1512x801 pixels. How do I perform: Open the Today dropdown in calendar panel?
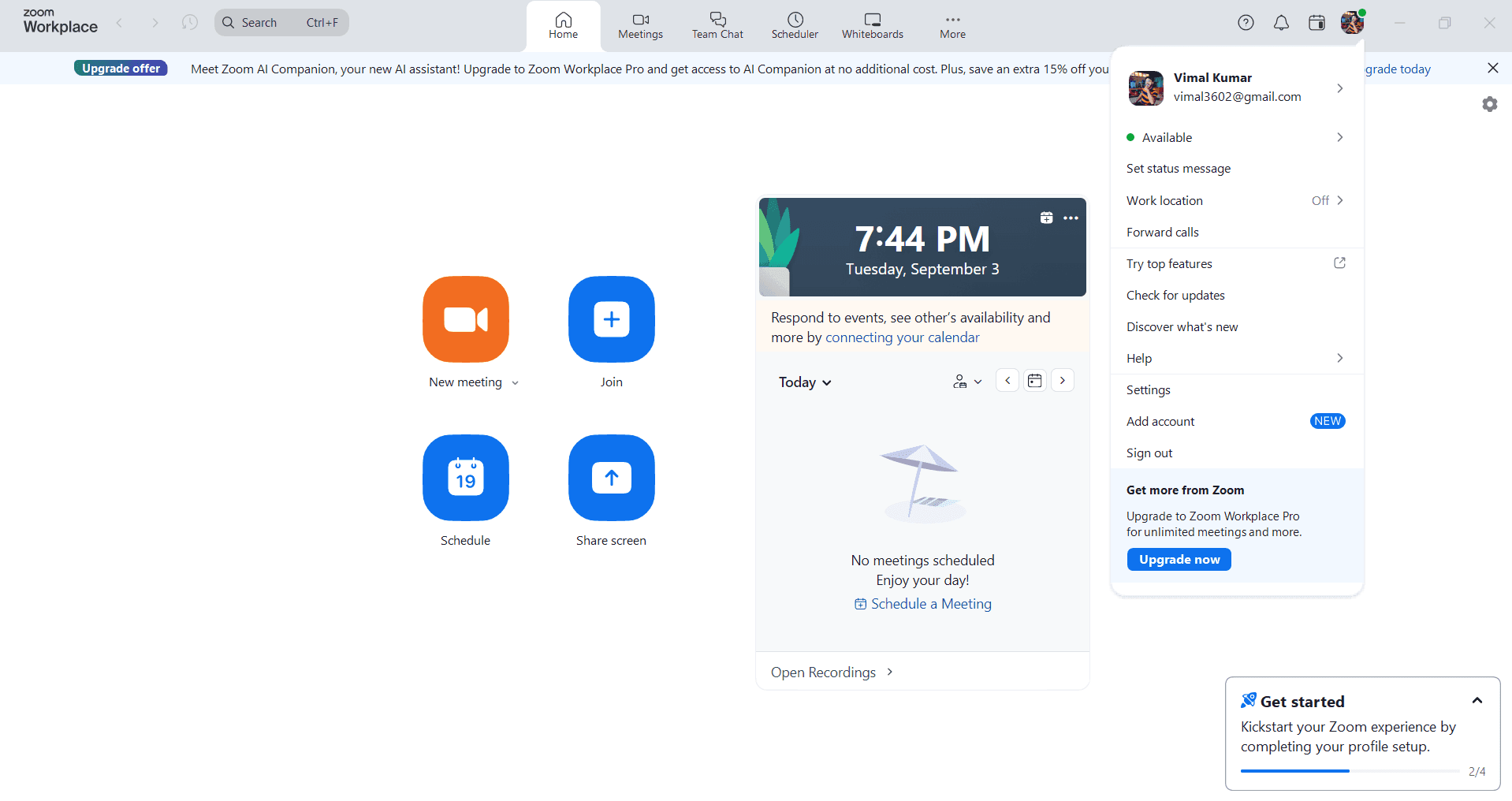point(805,382)
